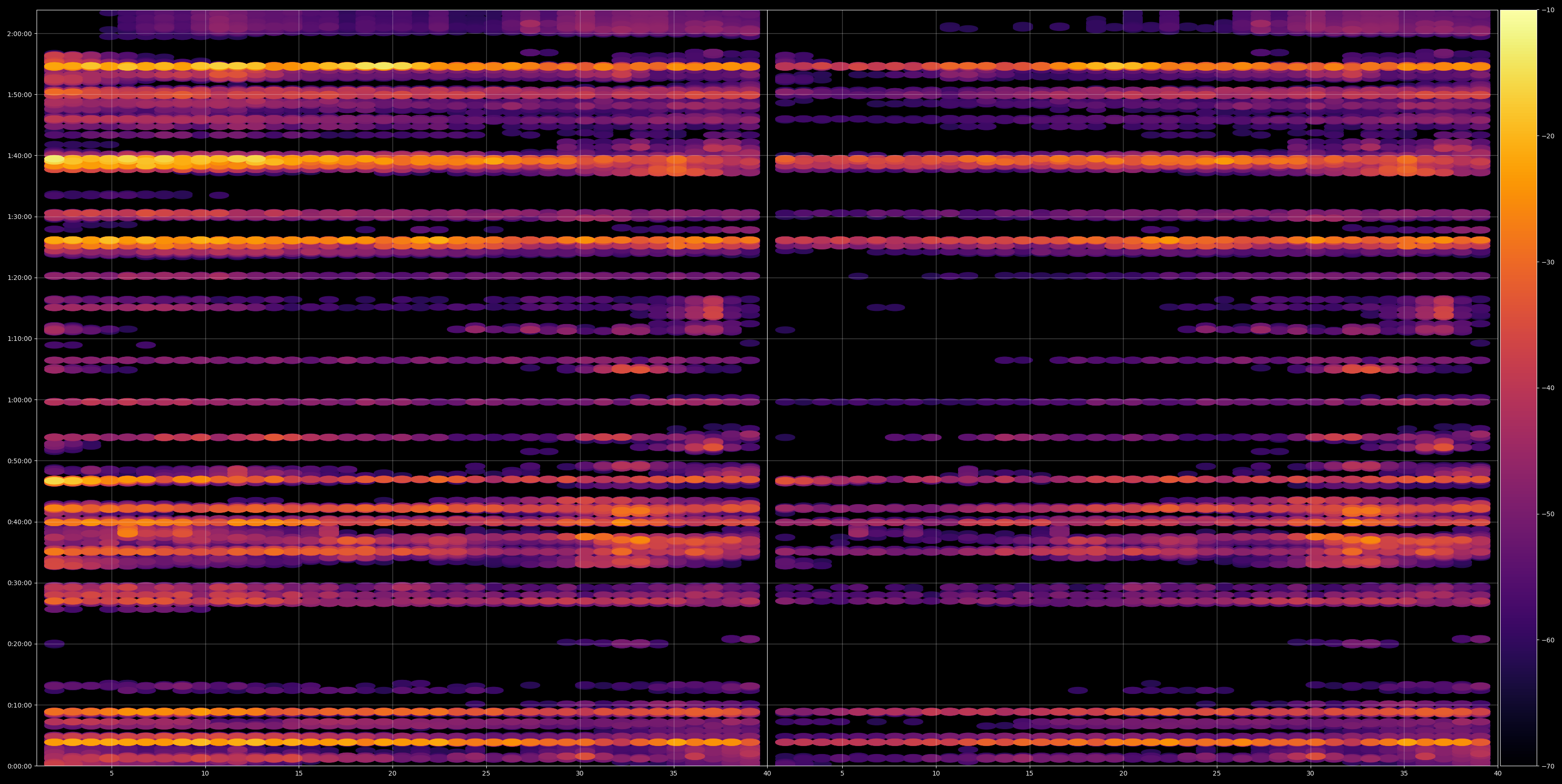
Task: Click the 2:00:00 time axis label
Action: 19,34
